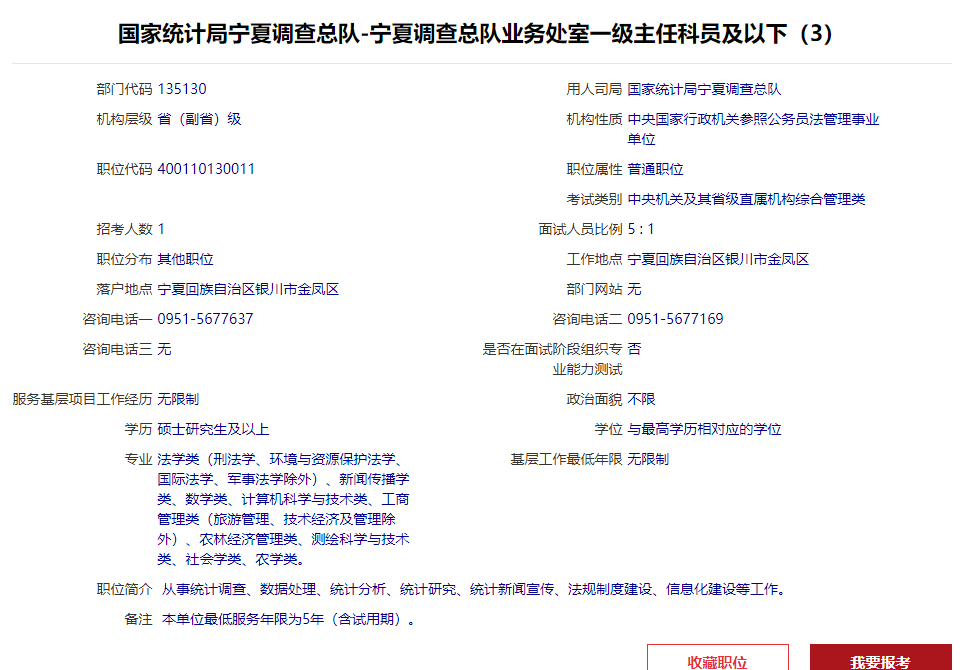The height and width of the screenshot is (670, 968).
Task: Click the 机构层级 value 省（副省）级
Action: point(199,119)
